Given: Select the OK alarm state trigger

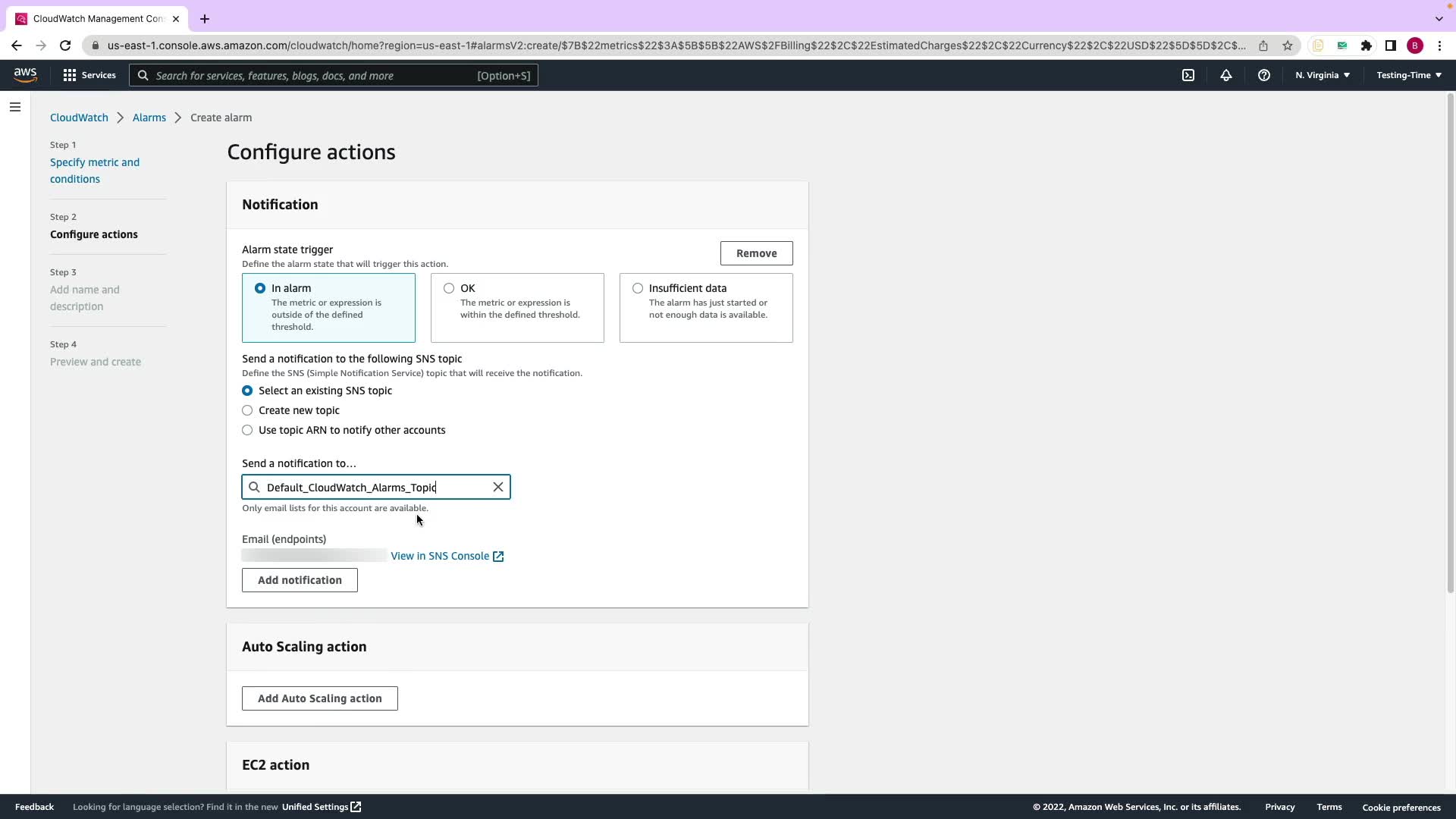Looking at the screenshot, I should click(x=449, y=288).
